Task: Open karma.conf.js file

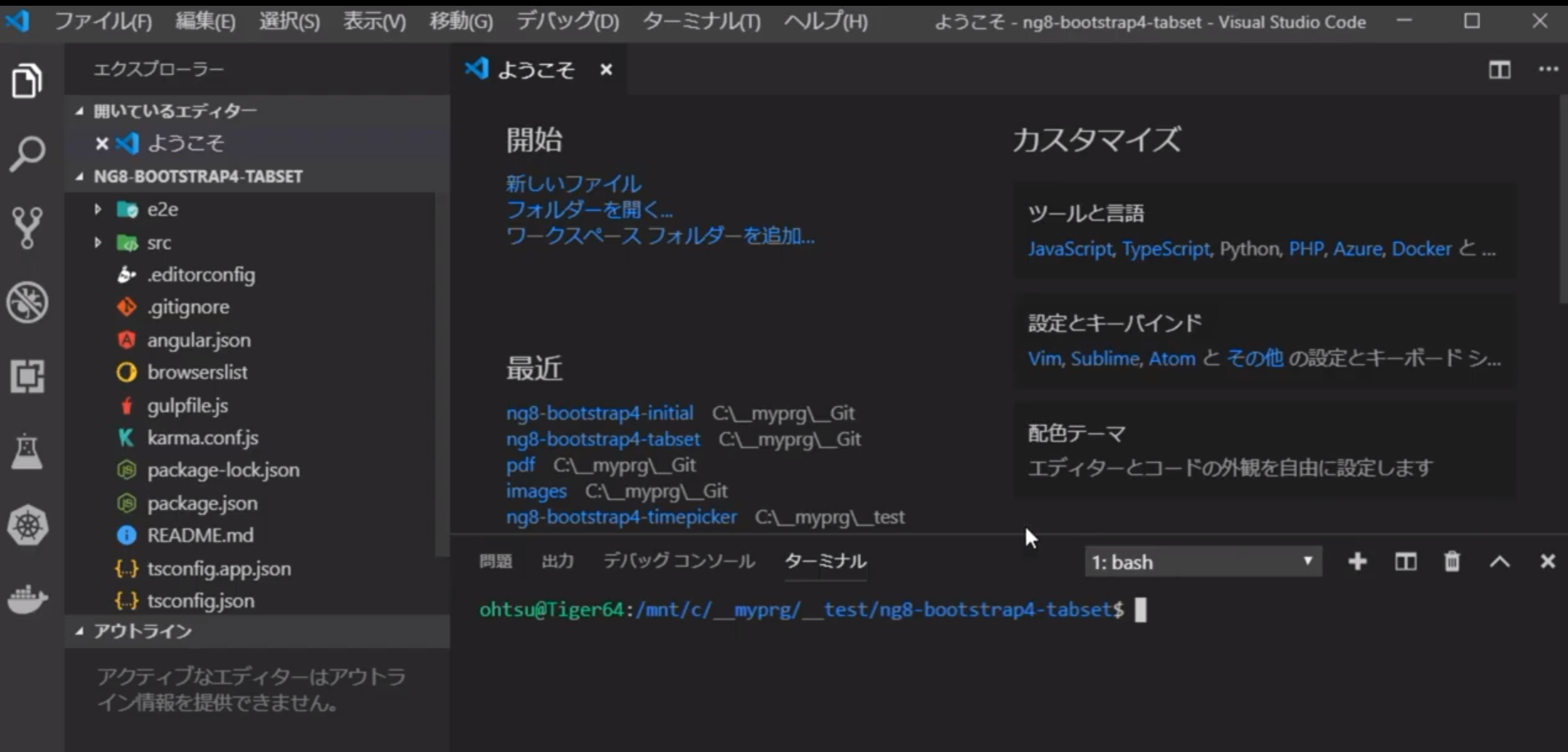Action: pyautogui.click(x=203, y=437)
